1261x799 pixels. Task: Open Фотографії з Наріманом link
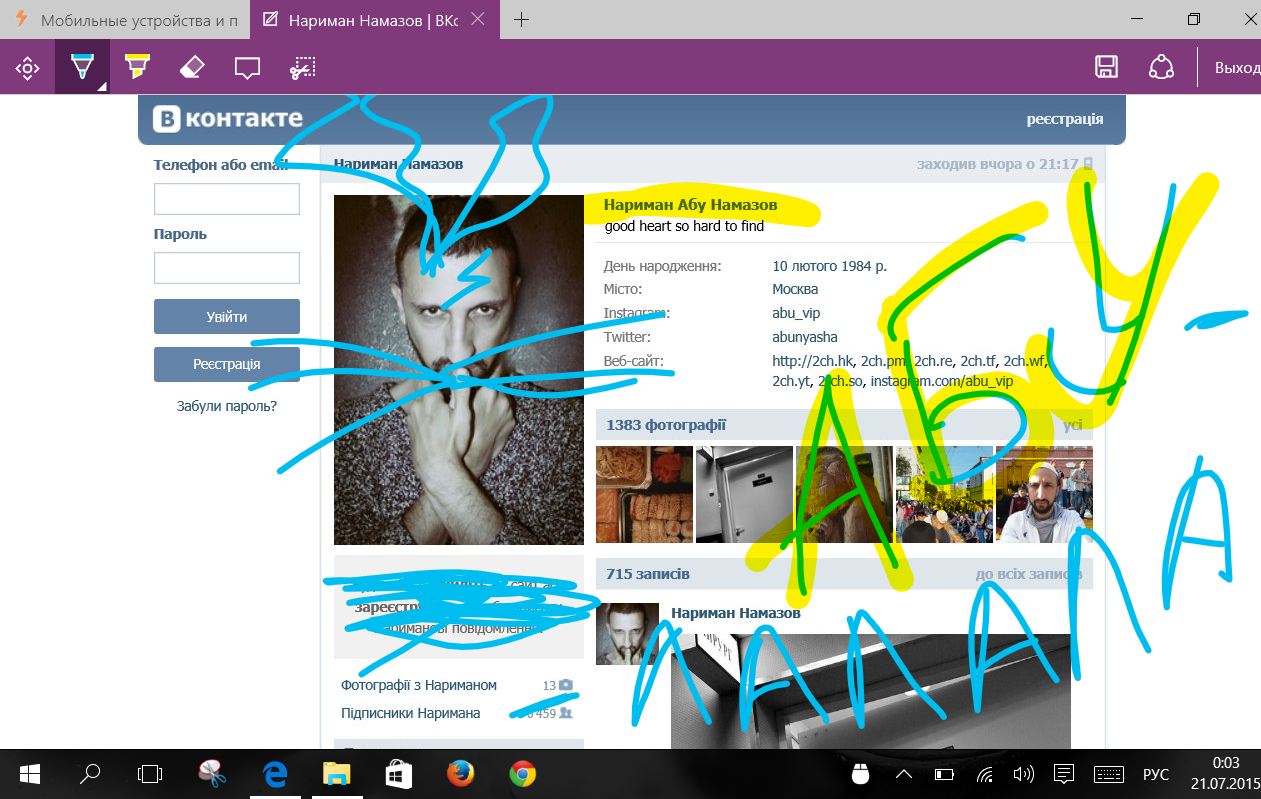pyautogui.click(x=419, y=685)
